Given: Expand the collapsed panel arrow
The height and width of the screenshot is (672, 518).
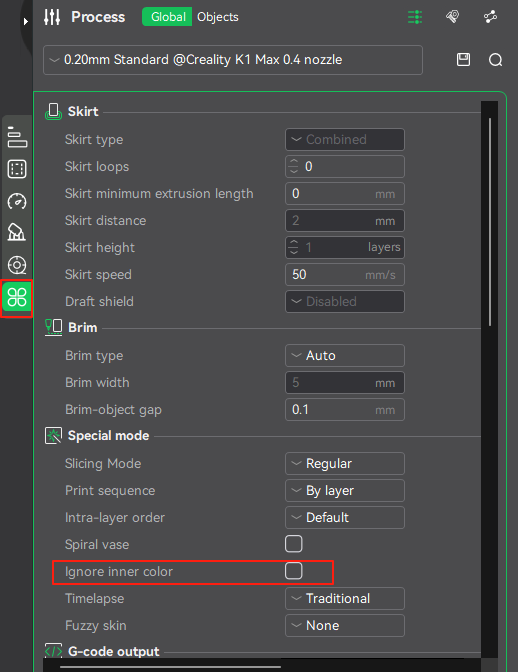Looking at the screenshot, I should click(x=26, y=21).
